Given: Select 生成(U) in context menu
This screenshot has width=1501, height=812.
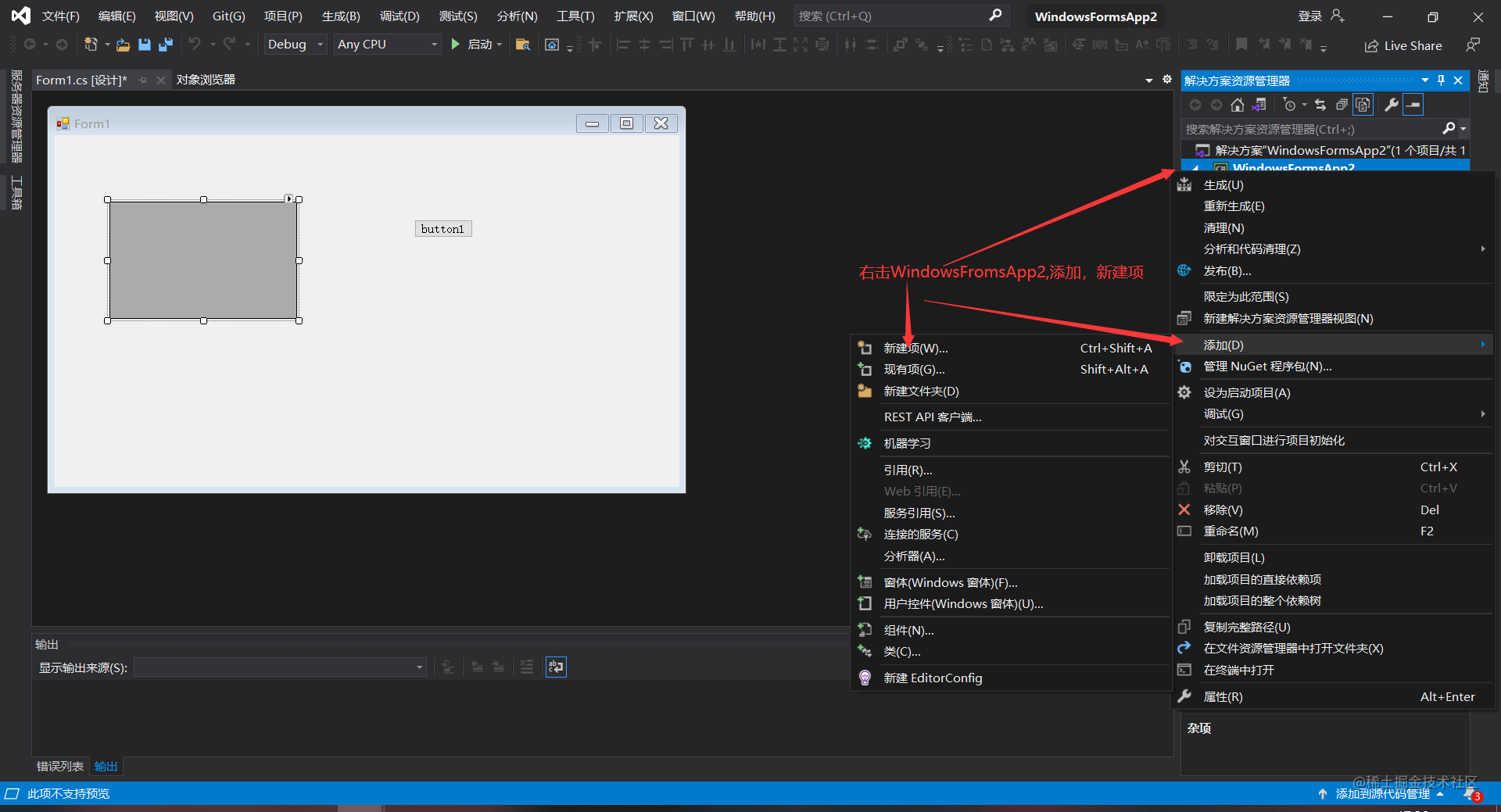Looking at the screenshot, I should [x=1333, y=184].
